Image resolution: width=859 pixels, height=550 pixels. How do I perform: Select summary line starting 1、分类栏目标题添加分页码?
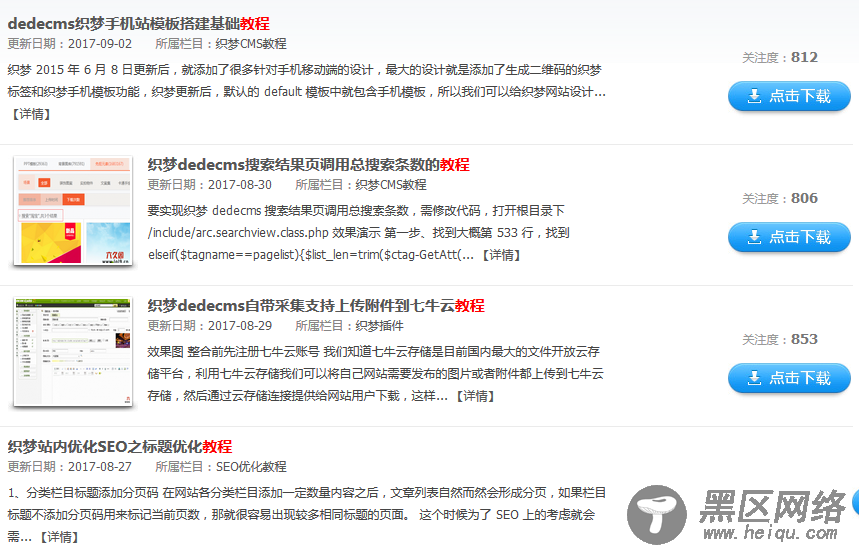click(307, 493)
